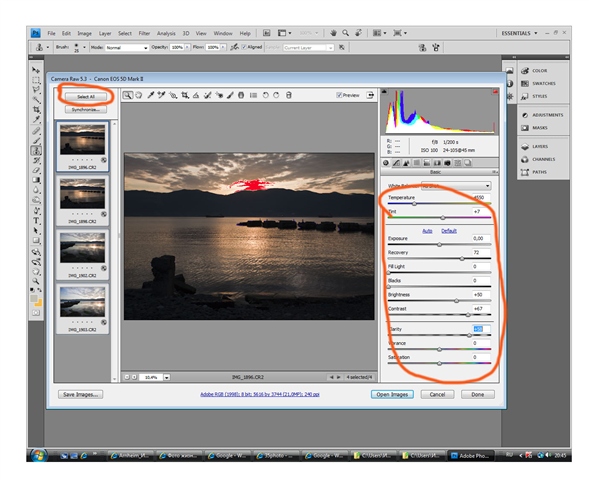Viewport: 589px width, 480px height.
Task: Toggle full screen mode icon next to Preview
Action: click(370, 95)
